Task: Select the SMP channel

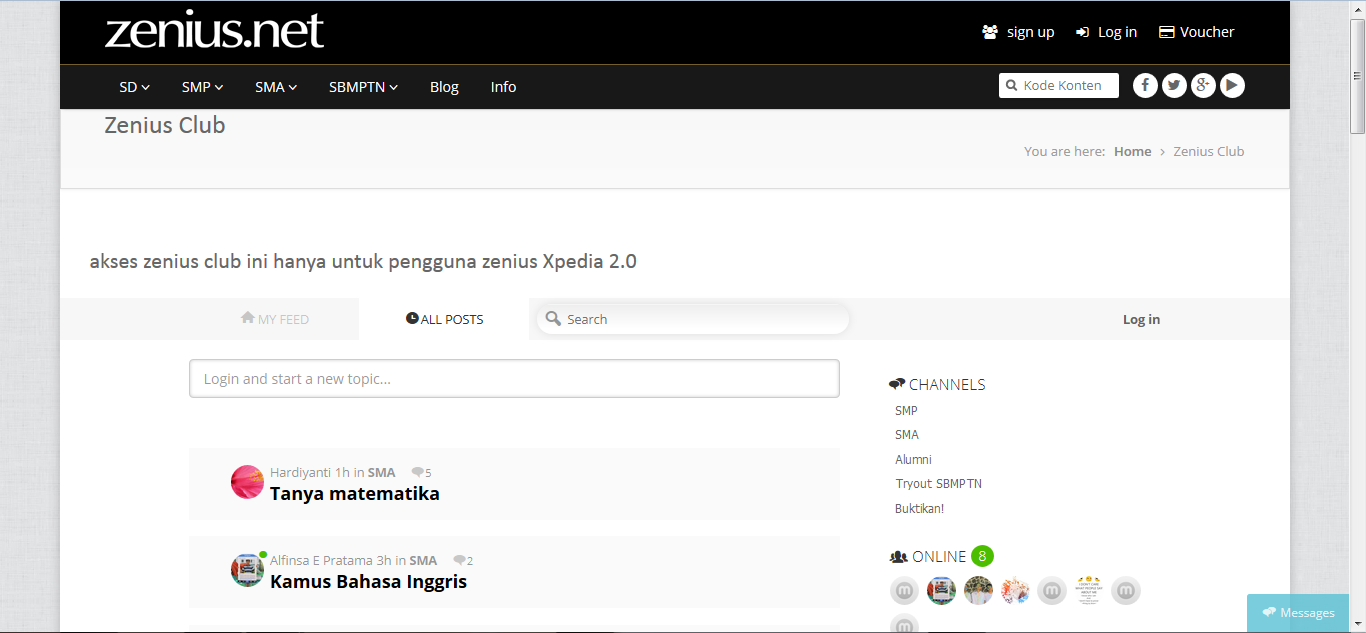Action: pos(906,411)
